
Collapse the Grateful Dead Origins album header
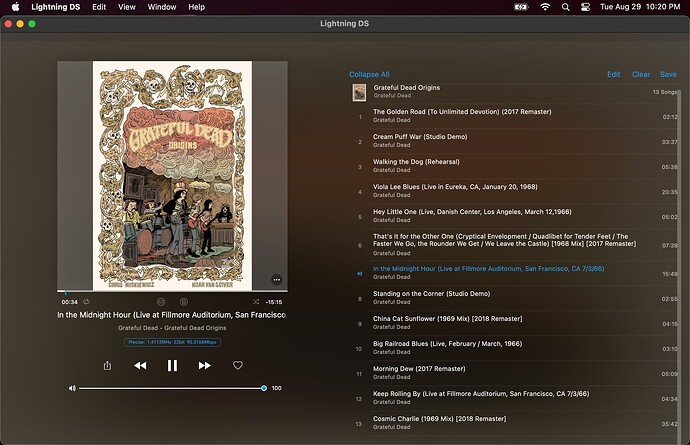click(515, 92)
